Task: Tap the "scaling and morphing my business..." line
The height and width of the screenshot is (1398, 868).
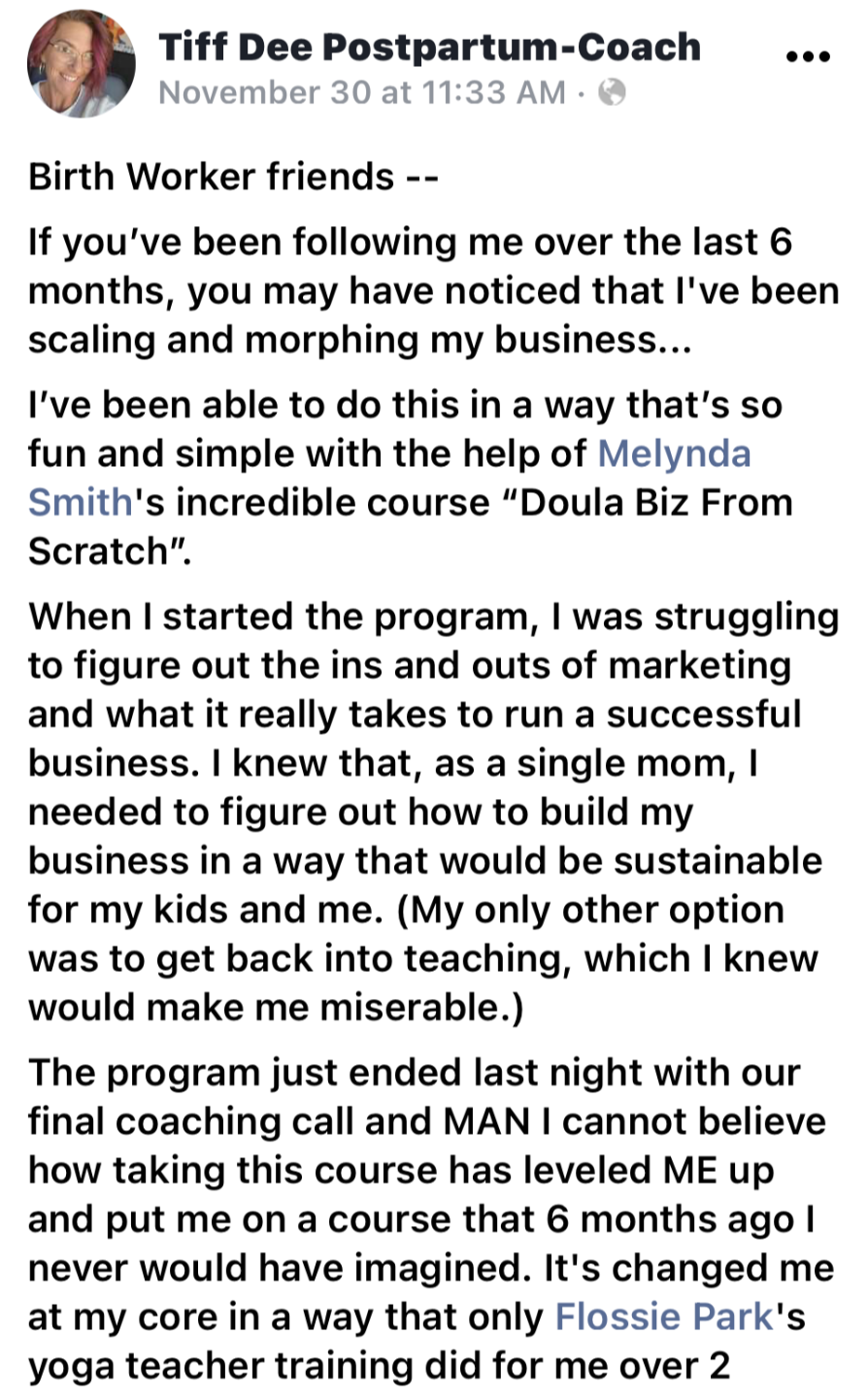Action: pos(358,339)
